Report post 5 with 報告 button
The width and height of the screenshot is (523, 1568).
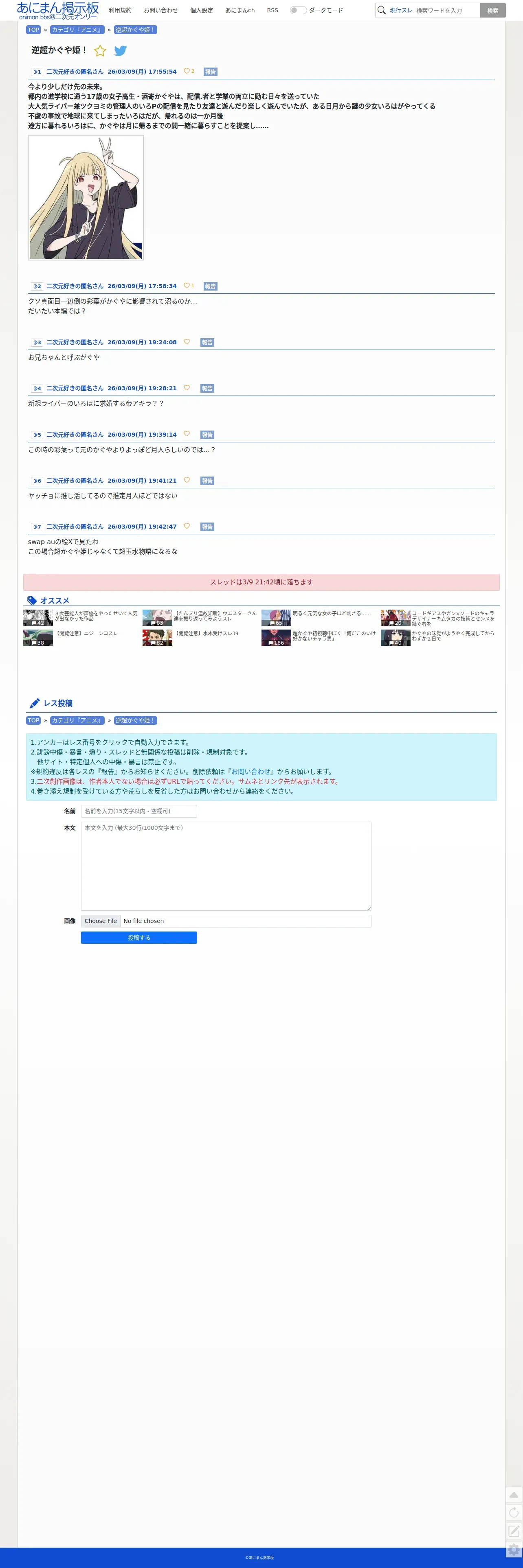[x=207, y=435]
